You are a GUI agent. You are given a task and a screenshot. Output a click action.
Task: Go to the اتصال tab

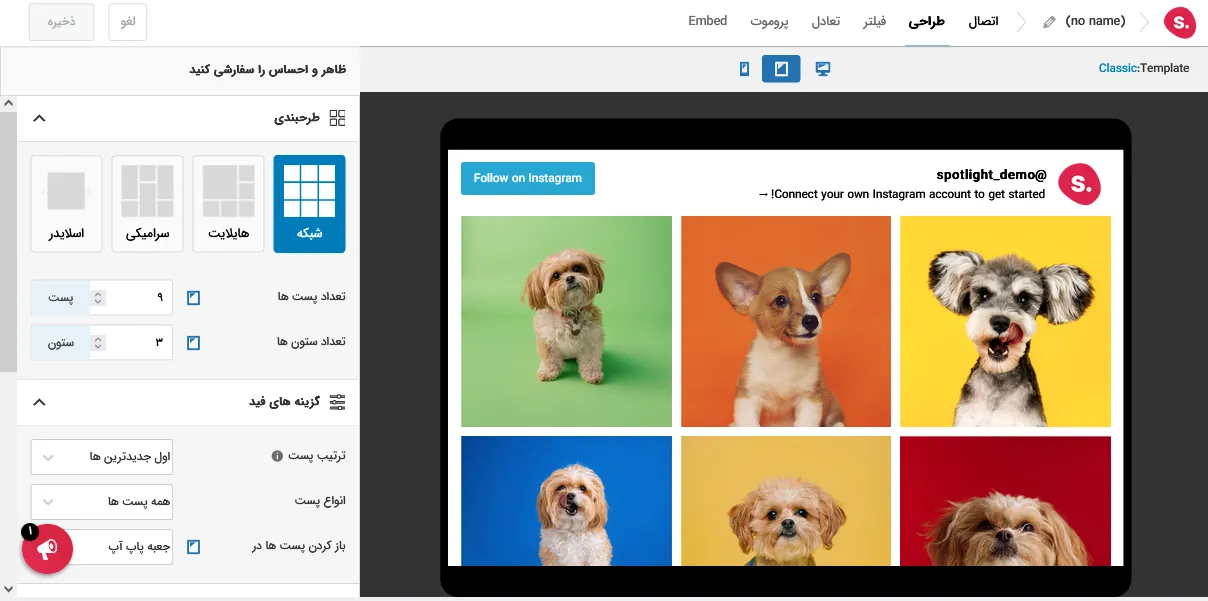pyautogui.click(x=983, y=22)
